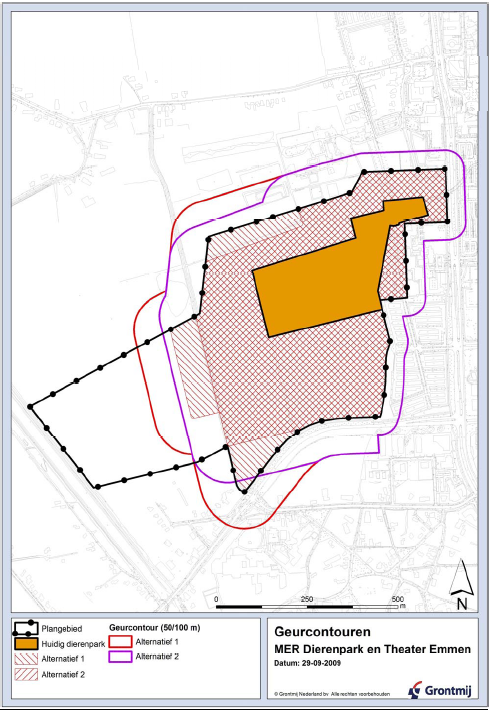This screenshot has height=710, width=491.
Task: Click the 250 label on scale bar
Action: [307, 599]
